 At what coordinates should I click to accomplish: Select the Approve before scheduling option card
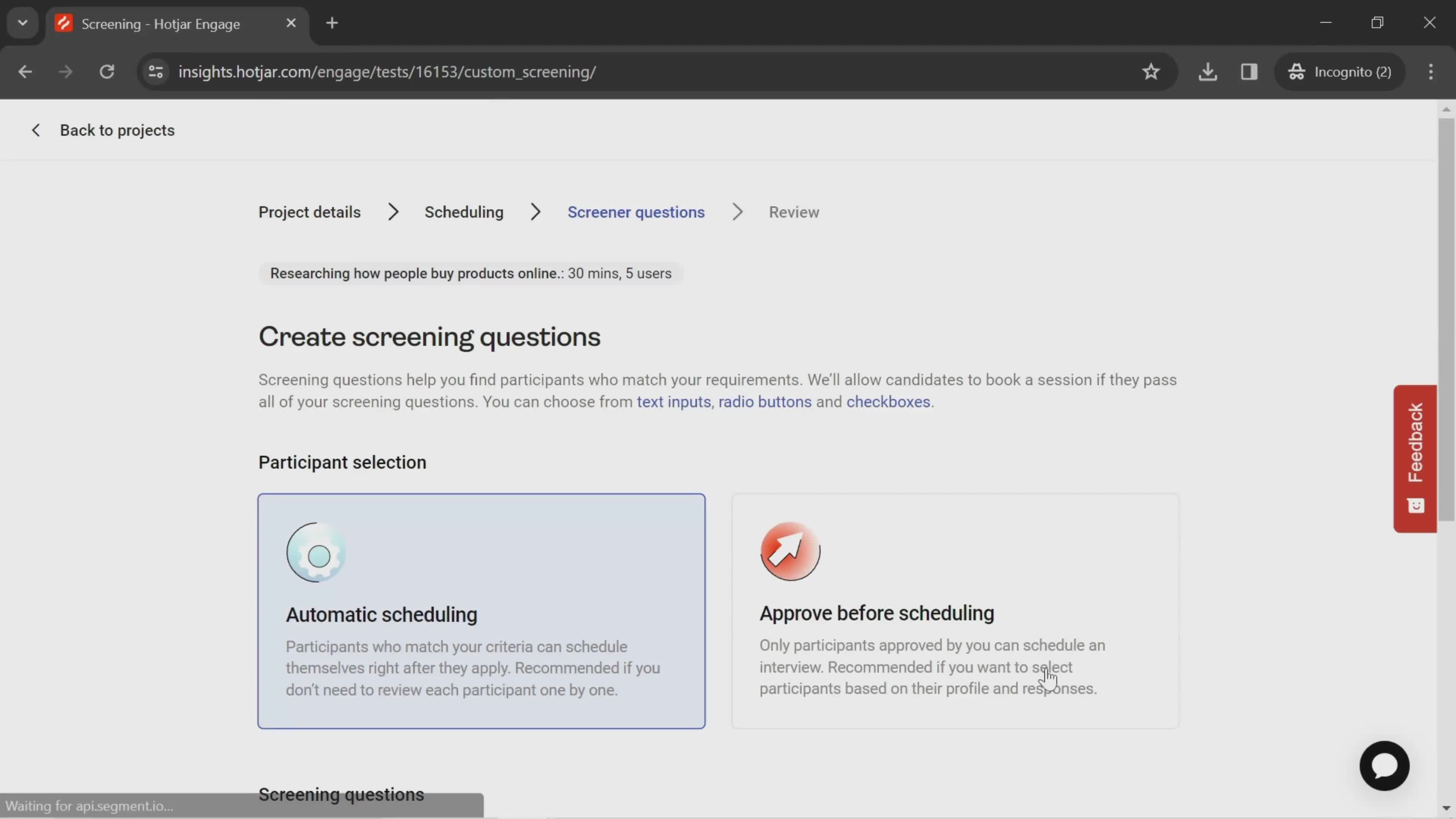(x=955, y=611)
